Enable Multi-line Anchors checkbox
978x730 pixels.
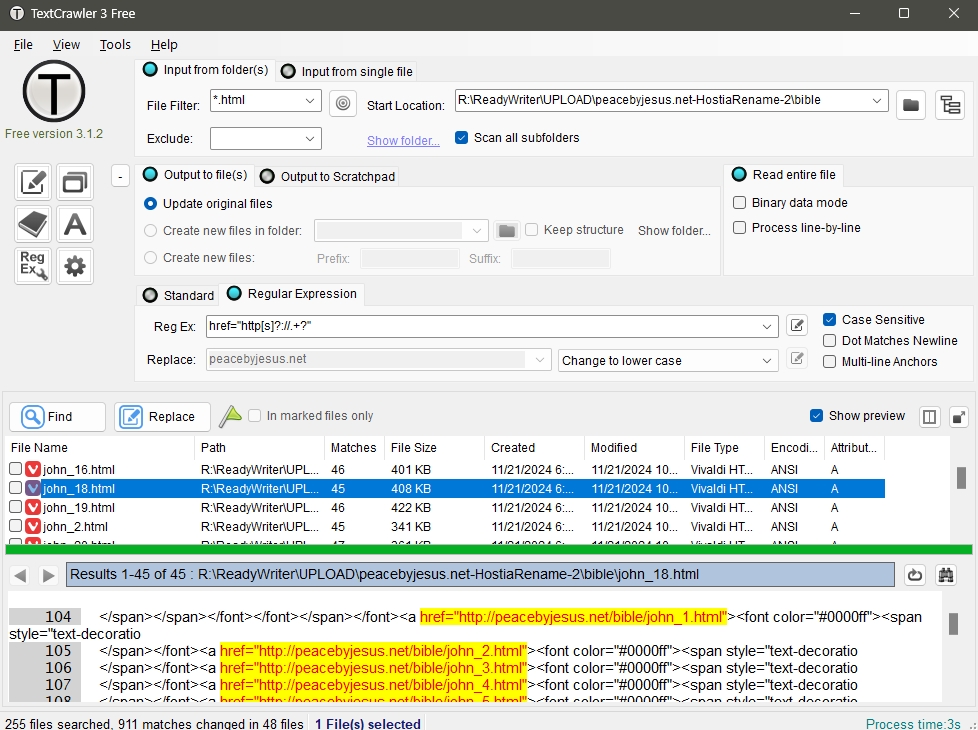830,362
